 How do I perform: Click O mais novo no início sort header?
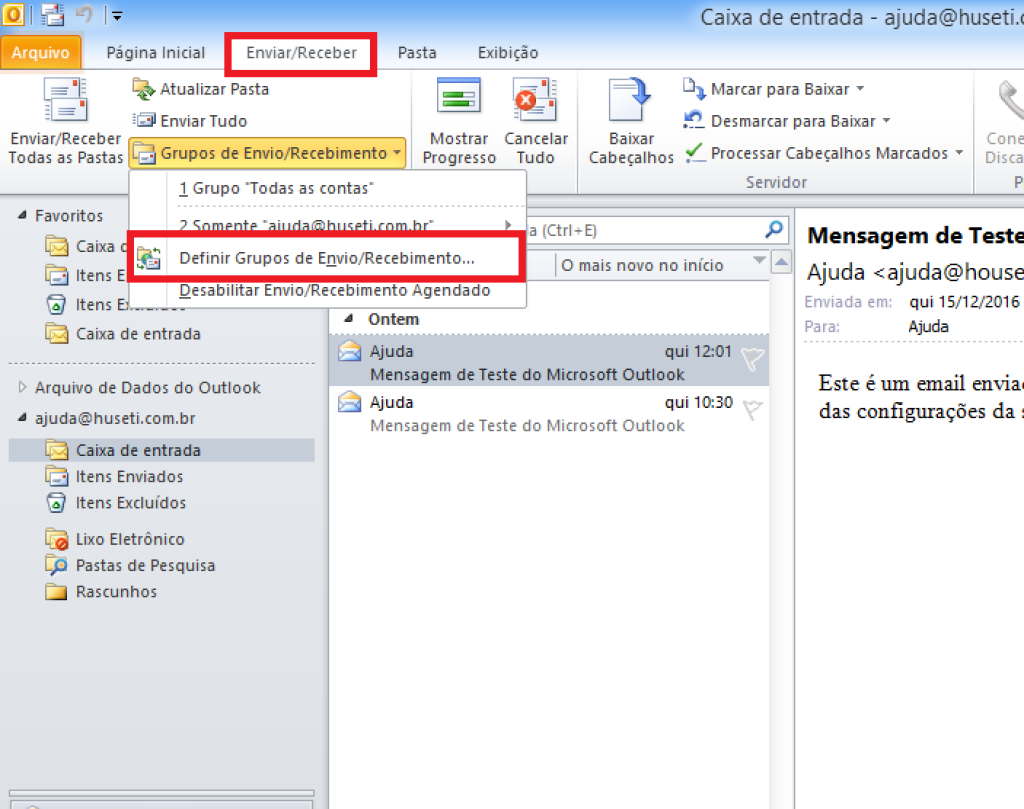(x=642, y=265)
